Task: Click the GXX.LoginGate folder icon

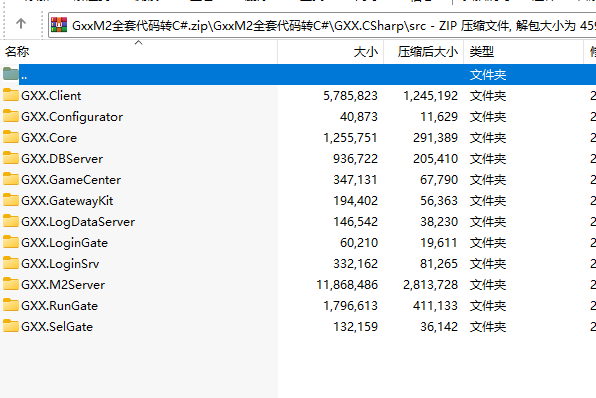Action: (x=11, y=242)
